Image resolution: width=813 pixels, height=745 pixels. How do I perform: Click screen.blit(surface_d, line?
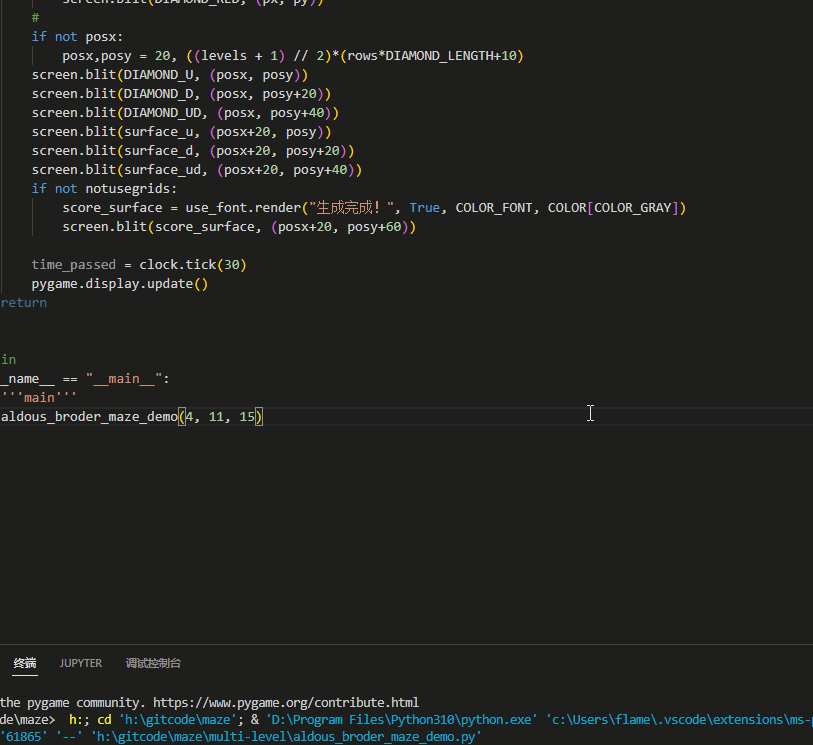click(x=193, y=151)
